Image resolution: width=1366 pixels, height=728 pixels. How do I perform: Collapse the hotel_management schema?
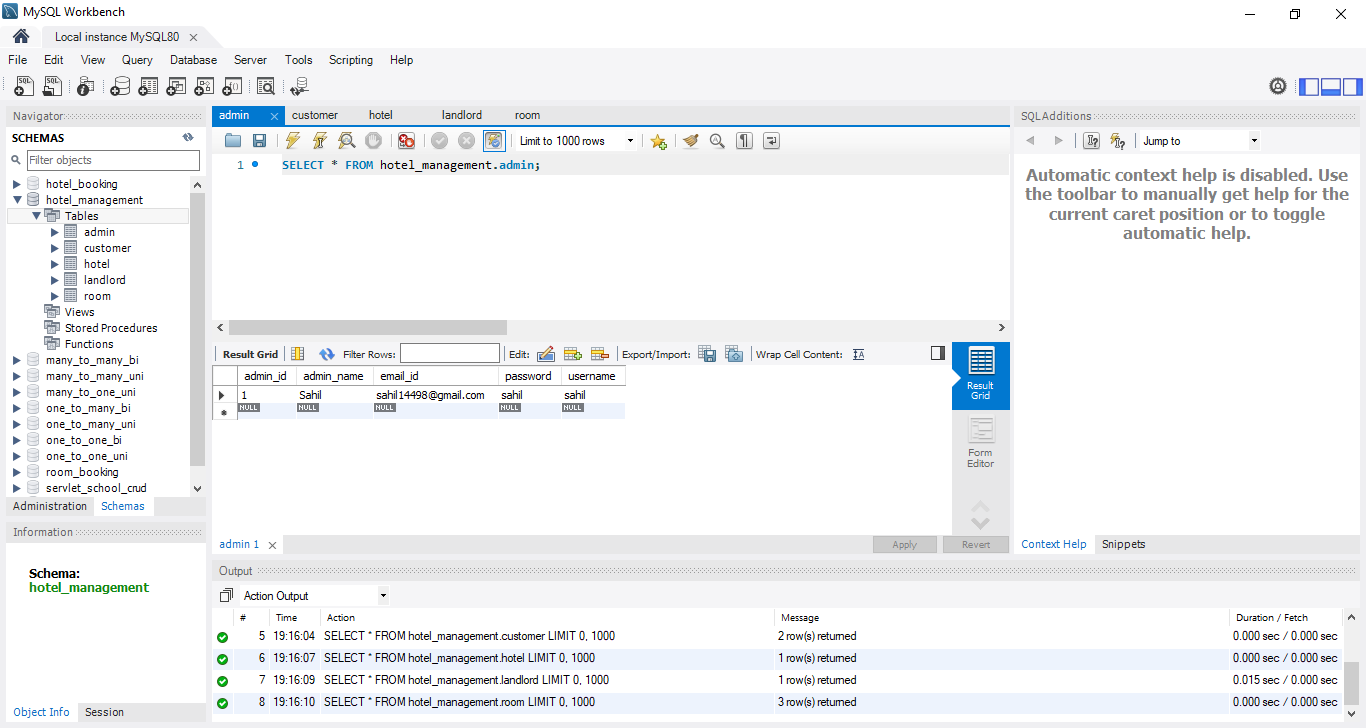click(x=17, y=200)
